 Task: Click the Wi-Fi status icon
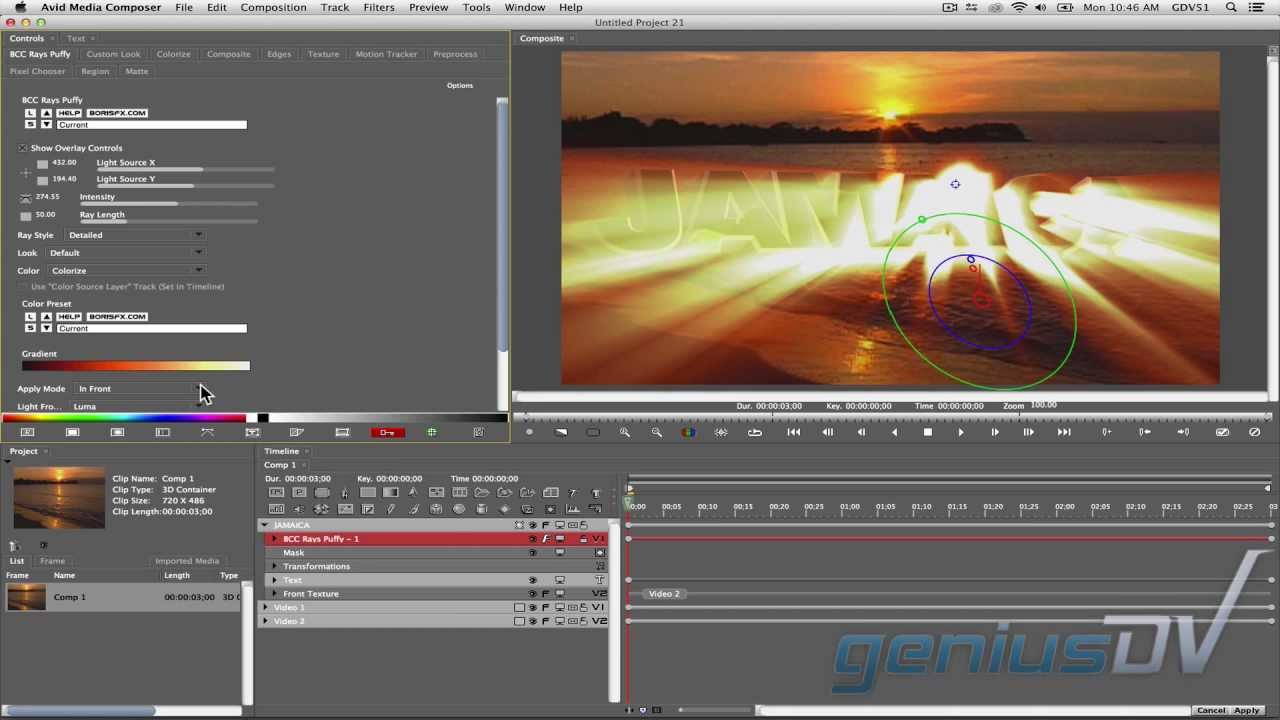(x=1019, y=7)
